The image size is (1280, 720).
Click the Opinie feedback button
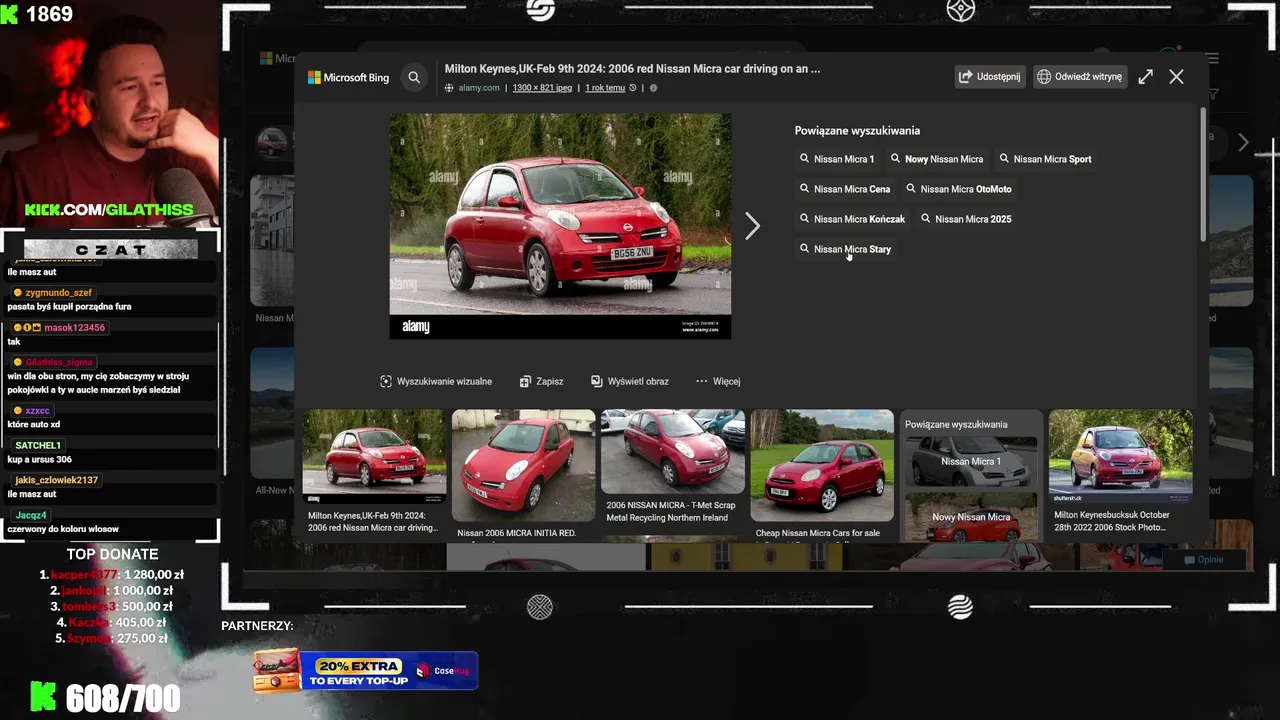1203,560
